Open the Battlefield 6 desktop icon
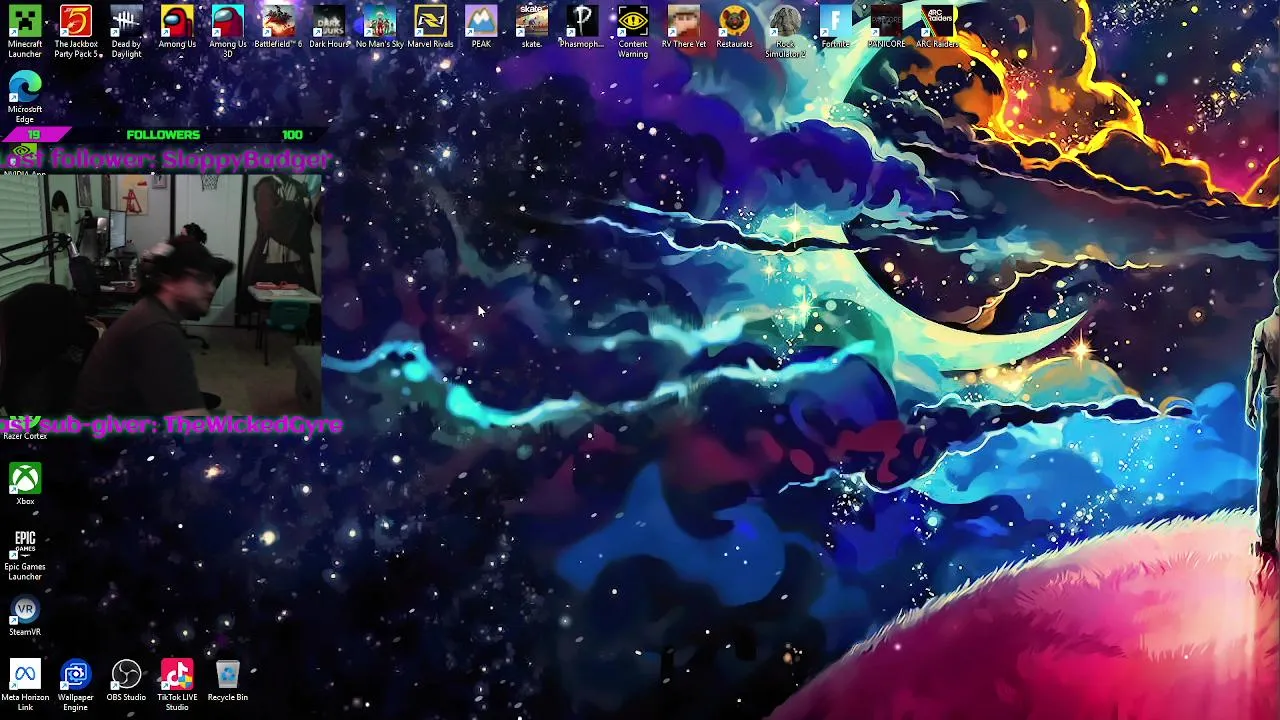Image resolution: width=1280 pixels, height=720 pixels. [278, 27]
